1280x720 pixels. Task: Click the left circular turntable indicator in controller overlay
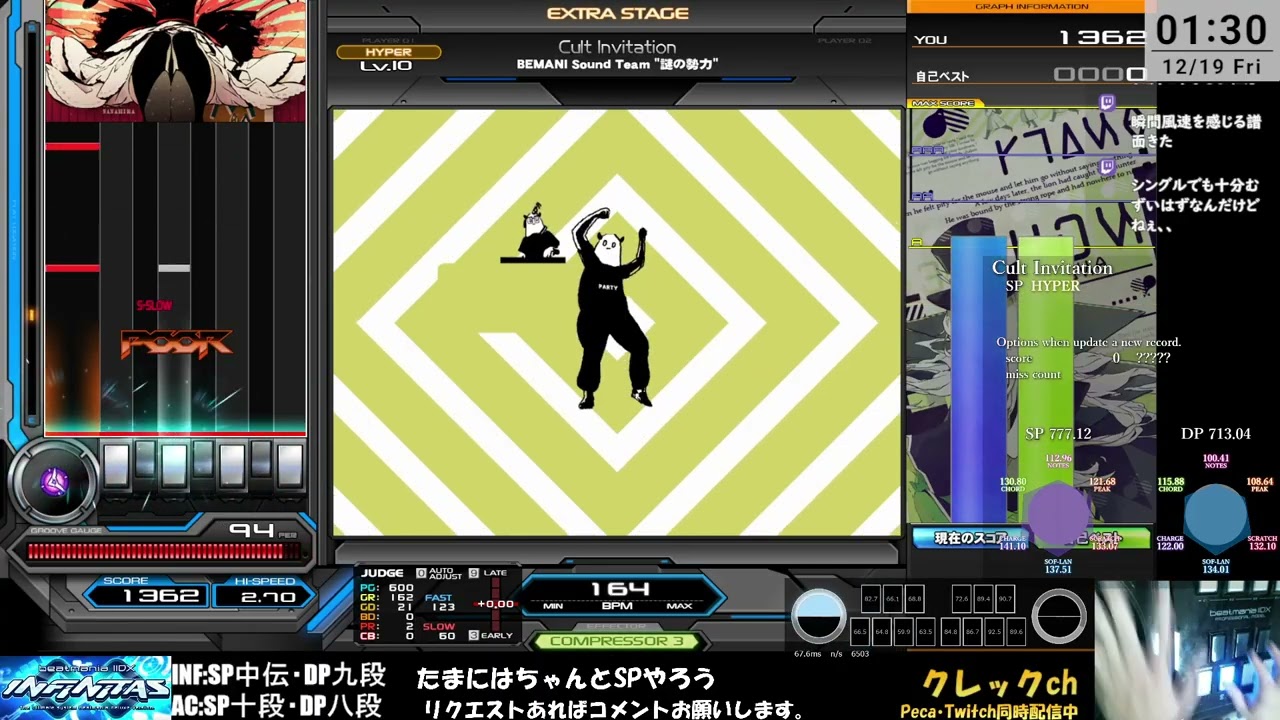[818, 616]
